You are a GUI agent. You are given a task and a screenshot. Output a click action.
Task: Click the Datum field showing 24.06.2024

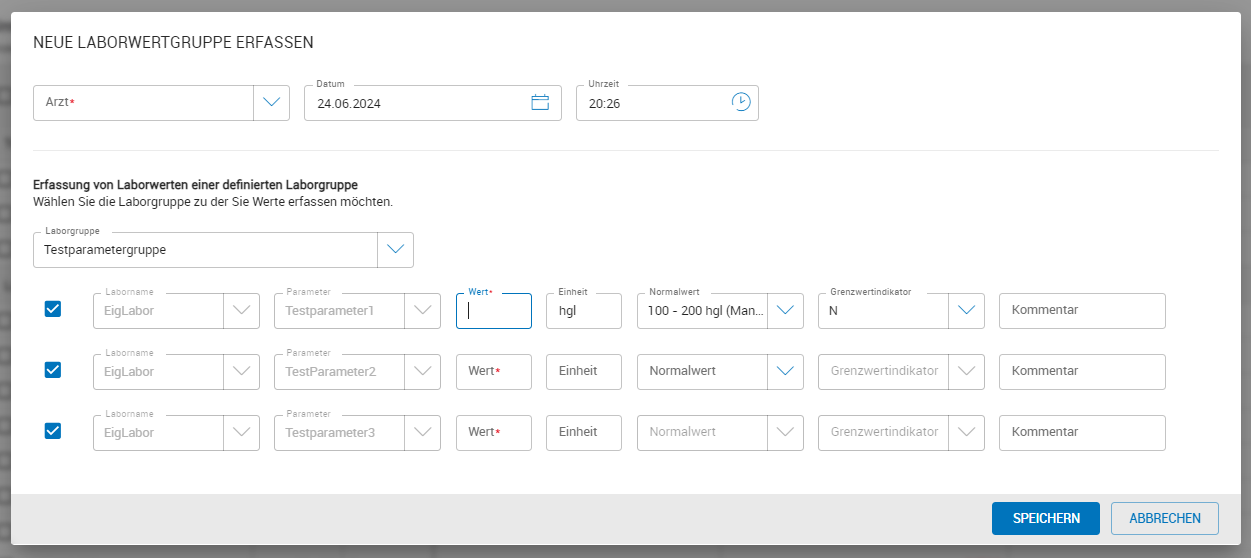pos(415,103)
